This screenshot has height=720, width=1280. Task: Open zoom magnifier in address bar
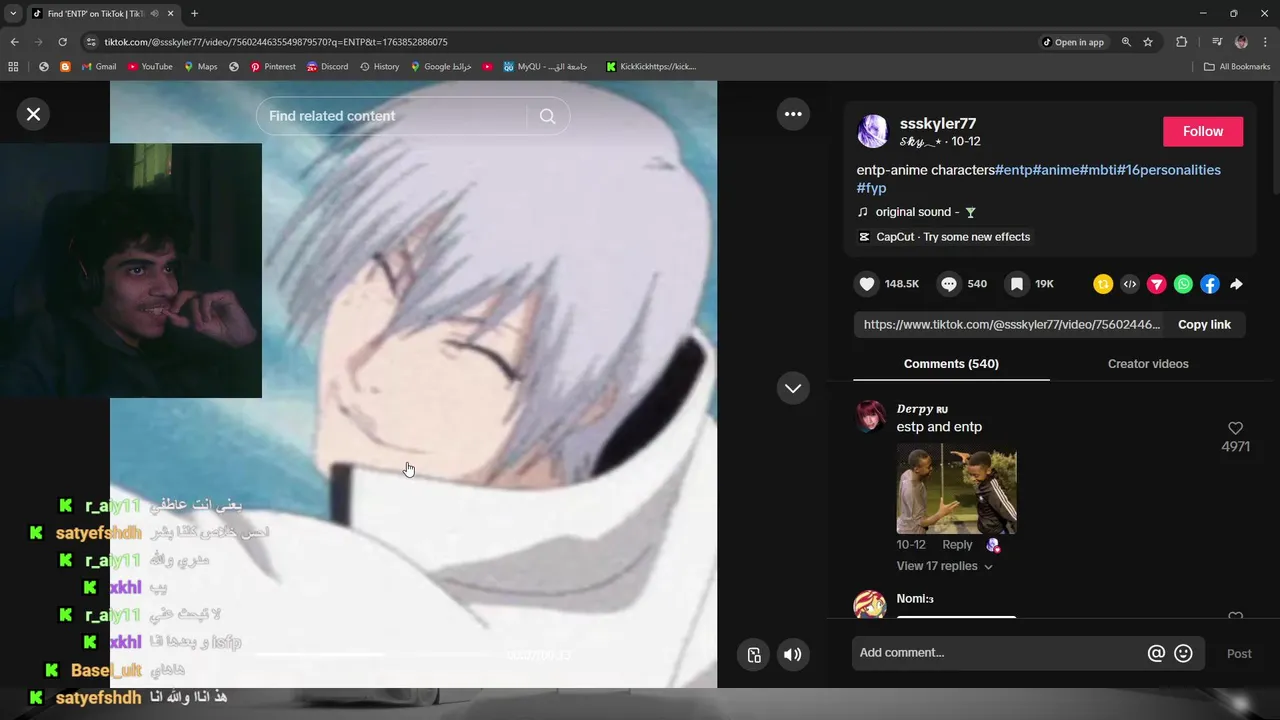(1126, 42)
